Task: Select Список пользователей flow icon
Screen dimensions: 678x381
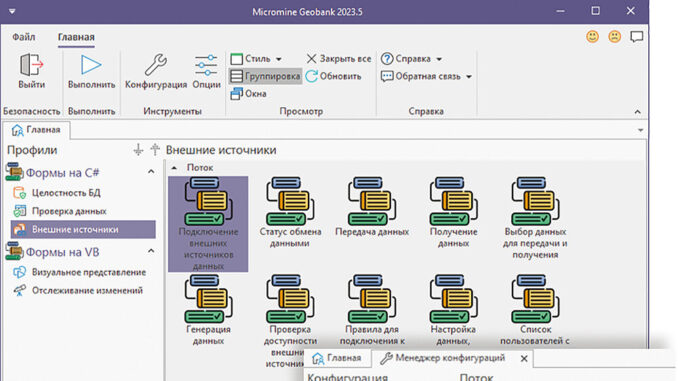Action: pyautogui.click(x=535, y=299)
